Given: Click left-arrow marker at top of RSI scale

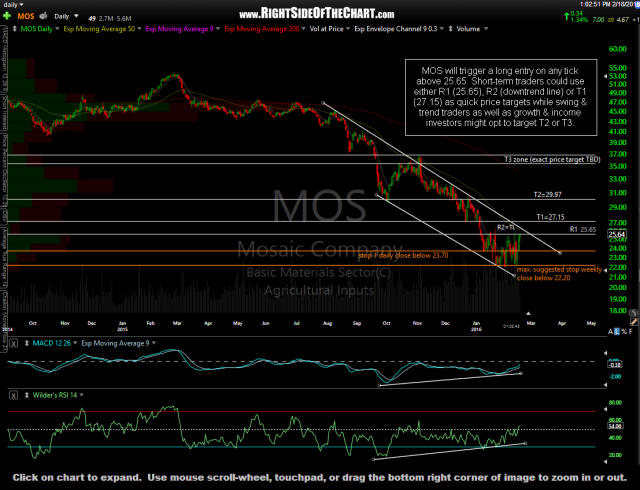Looking at the screenshot, I should (606, 409).
